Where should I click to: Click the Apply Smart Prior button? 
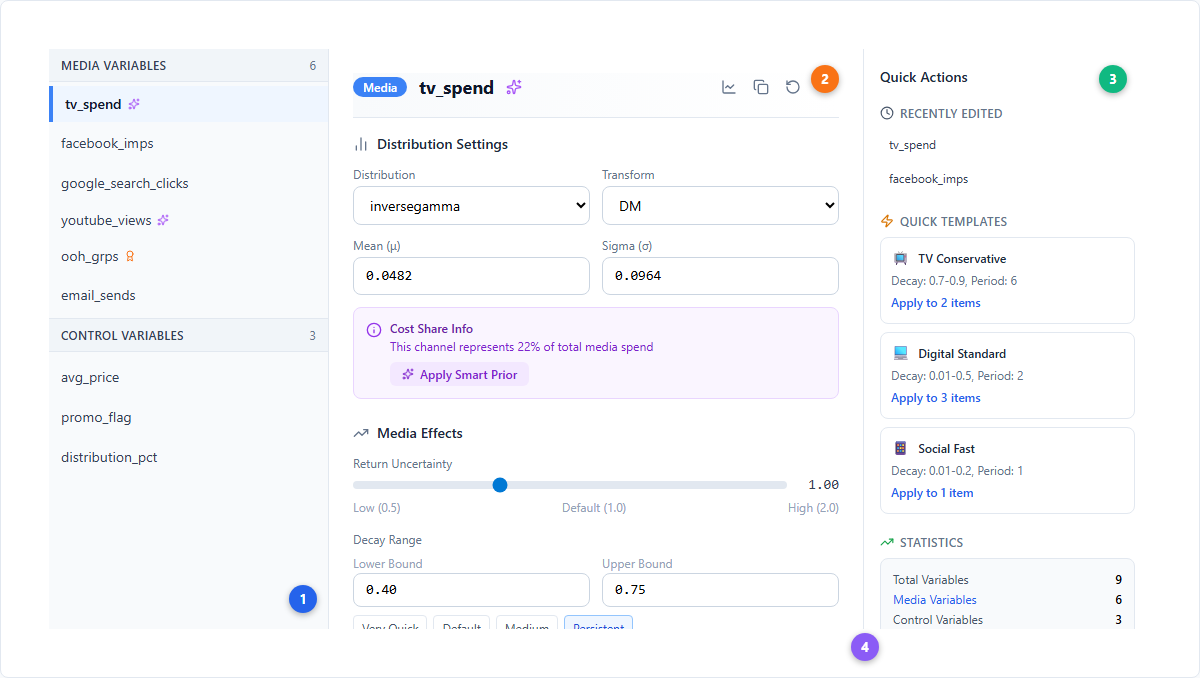460,375
